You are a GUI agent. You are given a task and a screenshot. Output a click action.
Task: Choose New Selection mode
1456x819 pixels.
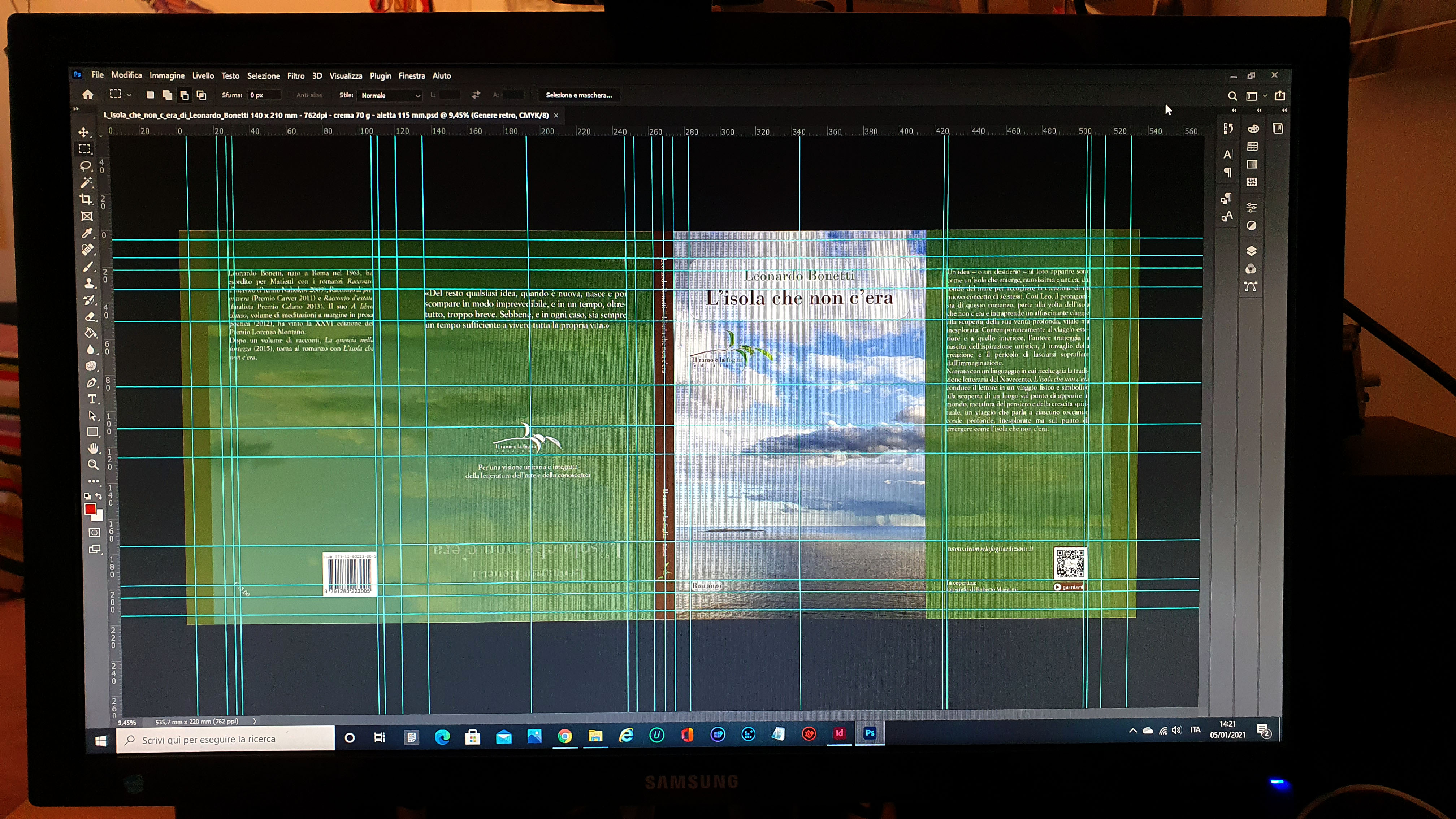pyautogui.click(x=150, y=95)
